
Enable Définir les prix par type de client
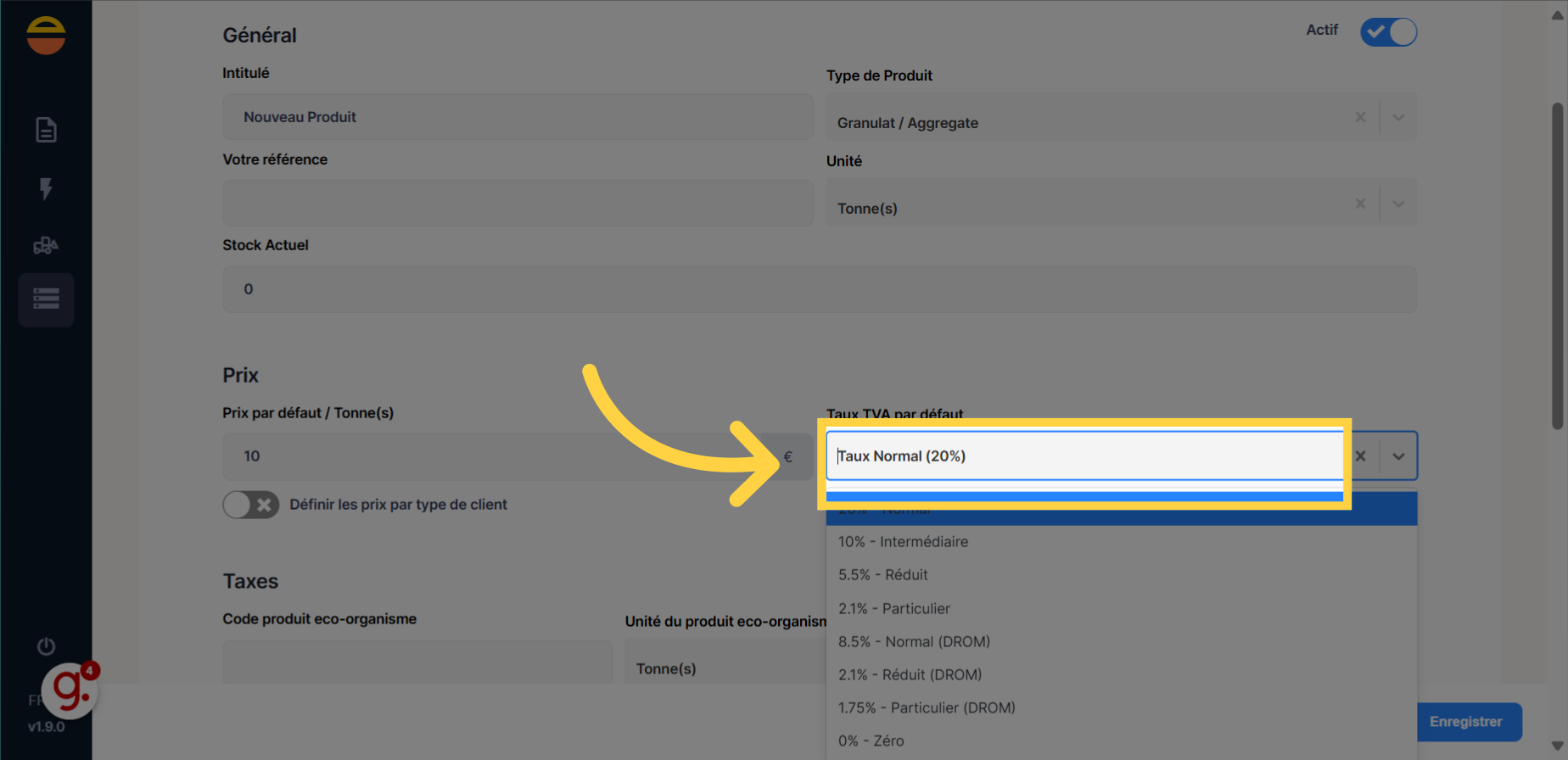[x=251, y=505]
